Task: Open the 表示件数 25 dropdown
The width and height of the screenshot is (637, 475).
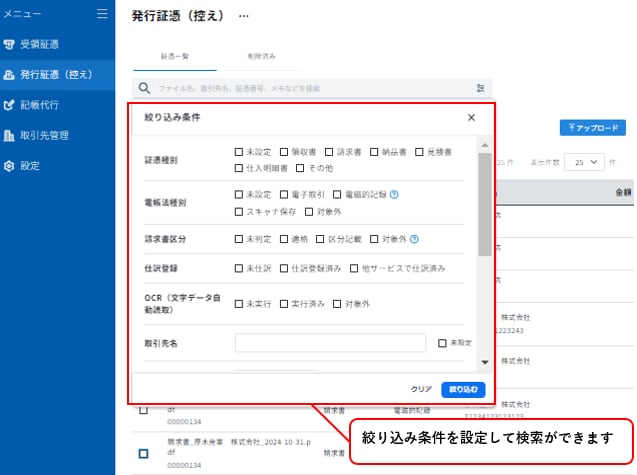Action: [x=584, y=161]
